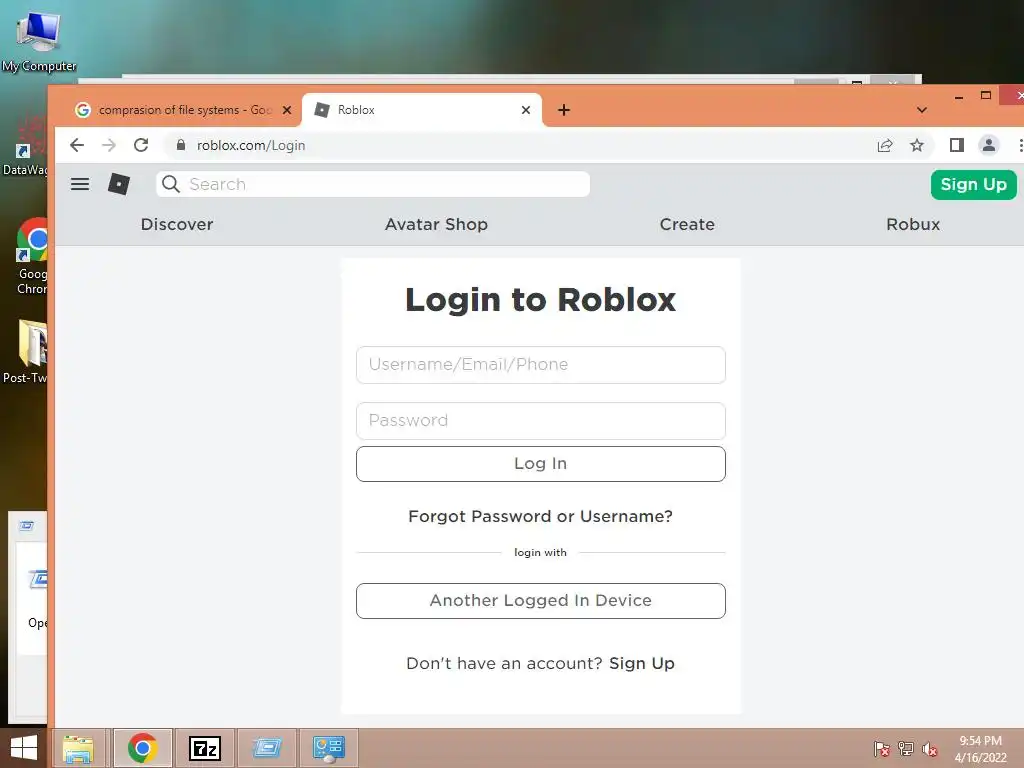1024x768 pixels.
Task: Open the network status tray icon
Action: click(x=906, y=749)
